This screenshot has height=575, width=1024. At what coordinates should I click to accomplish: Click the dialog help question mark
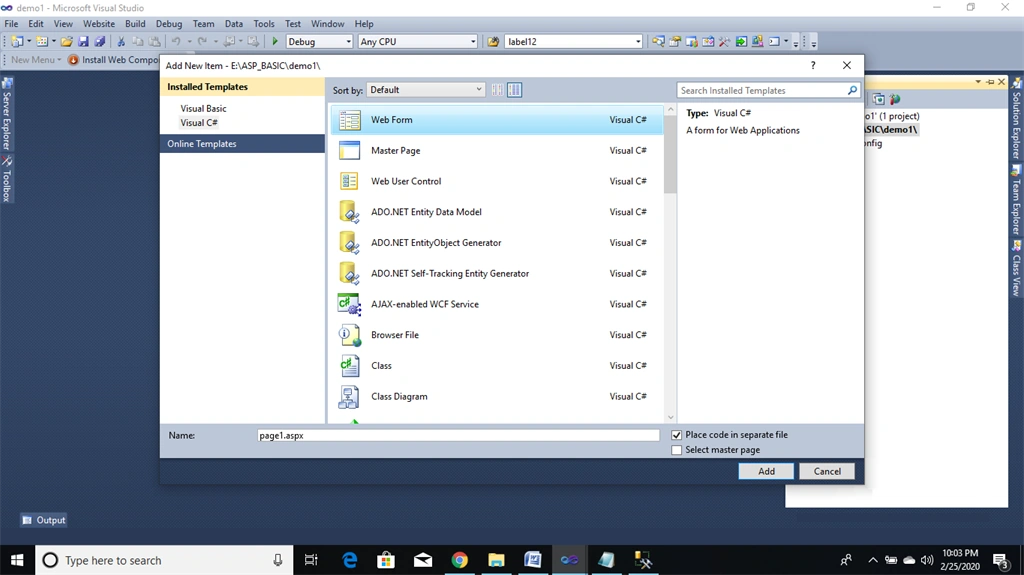coord(813,65)
